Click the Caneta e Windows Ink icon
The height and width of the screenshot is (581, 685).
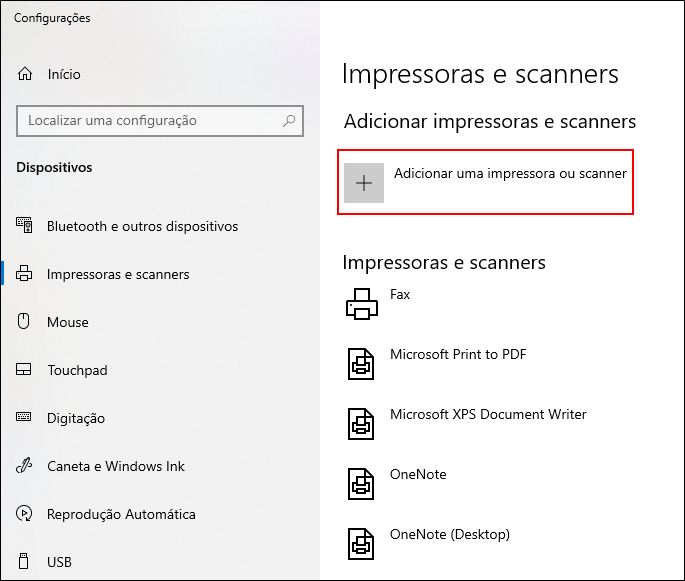tap(25, 466)
